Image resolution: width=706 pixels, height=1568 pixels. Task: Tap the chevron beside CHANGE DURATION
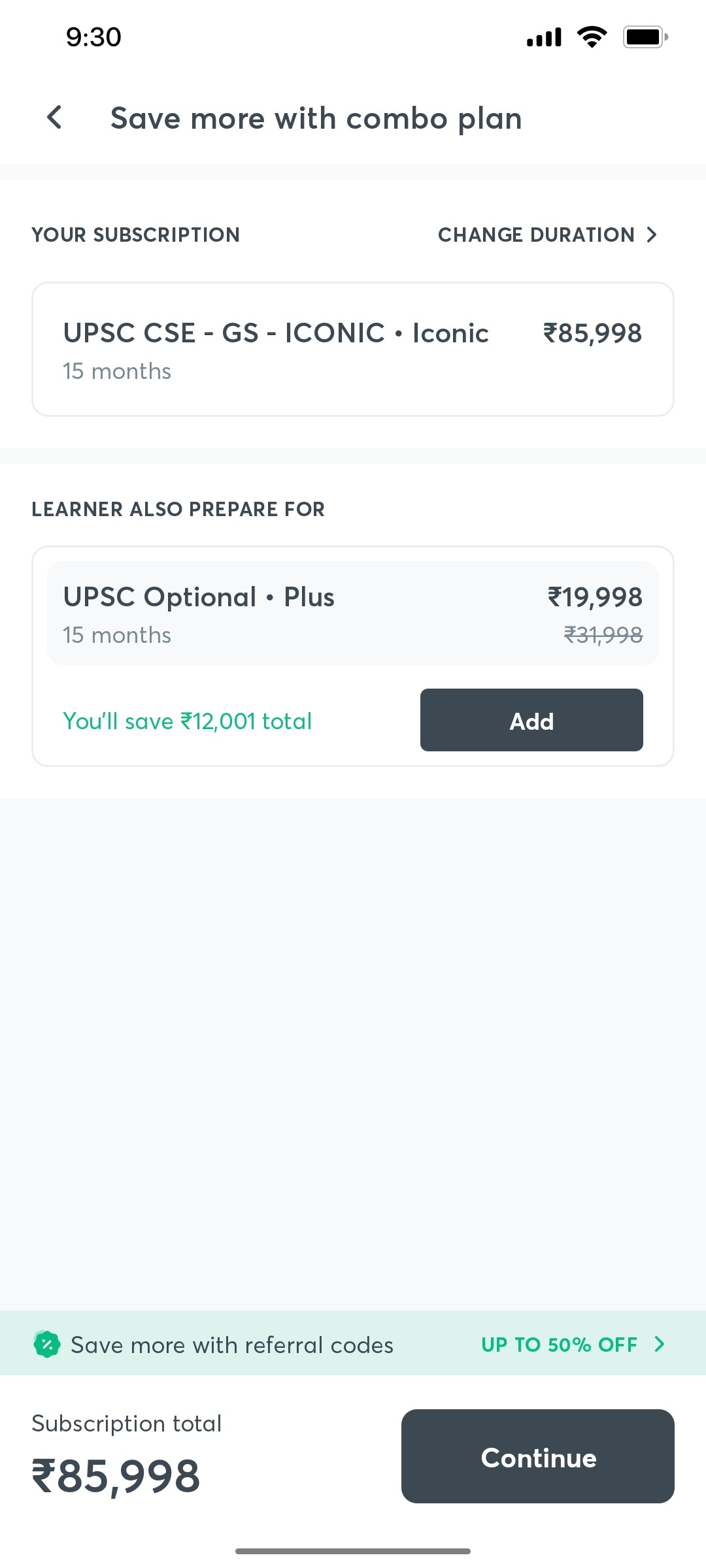(652, 235)
